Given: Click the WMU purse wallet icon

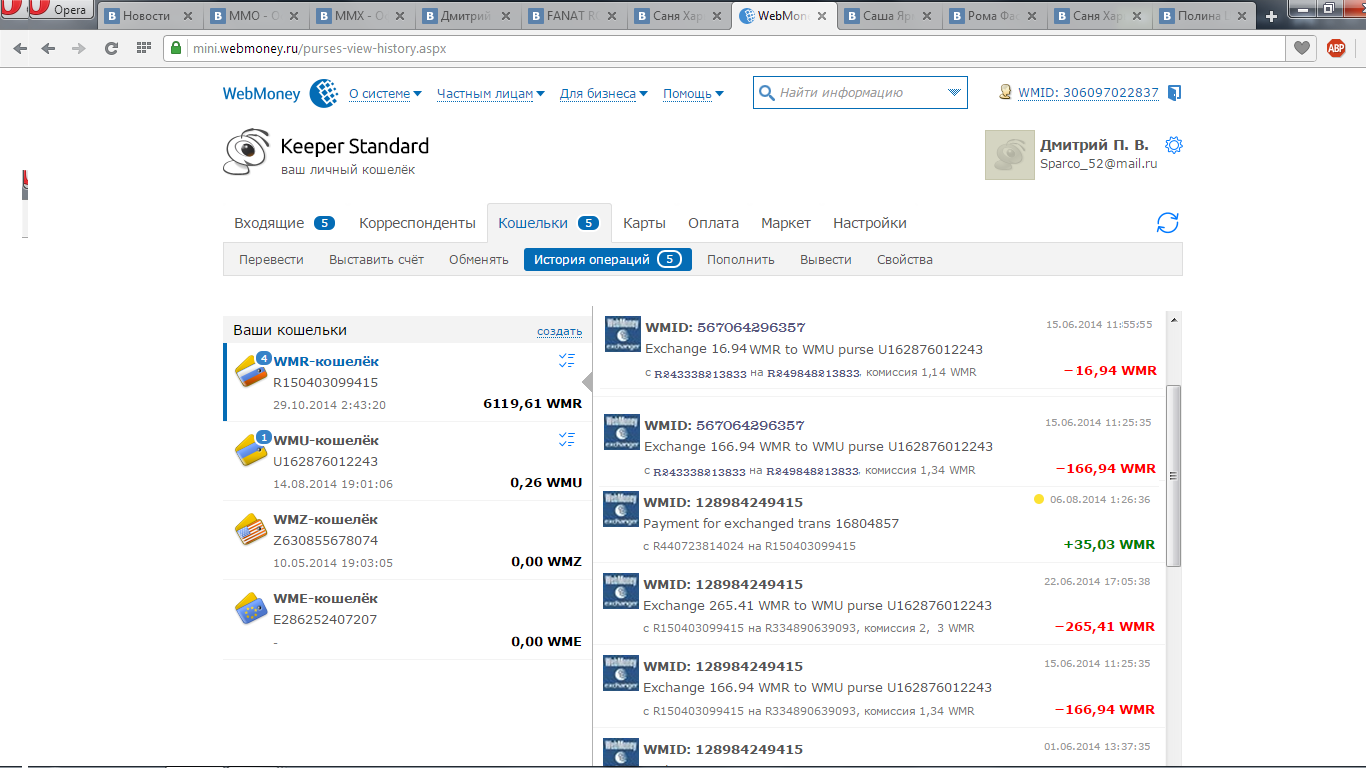Looking at the screenshot, I should tap(252, 451).
